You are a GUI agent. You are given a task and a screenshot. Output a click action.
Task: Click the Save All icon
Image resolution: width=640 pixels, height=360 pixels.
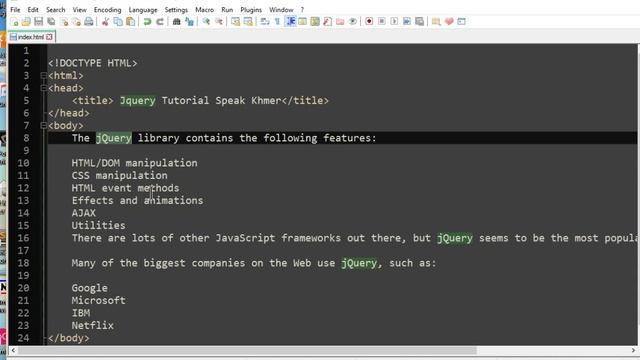click(51, 22)
